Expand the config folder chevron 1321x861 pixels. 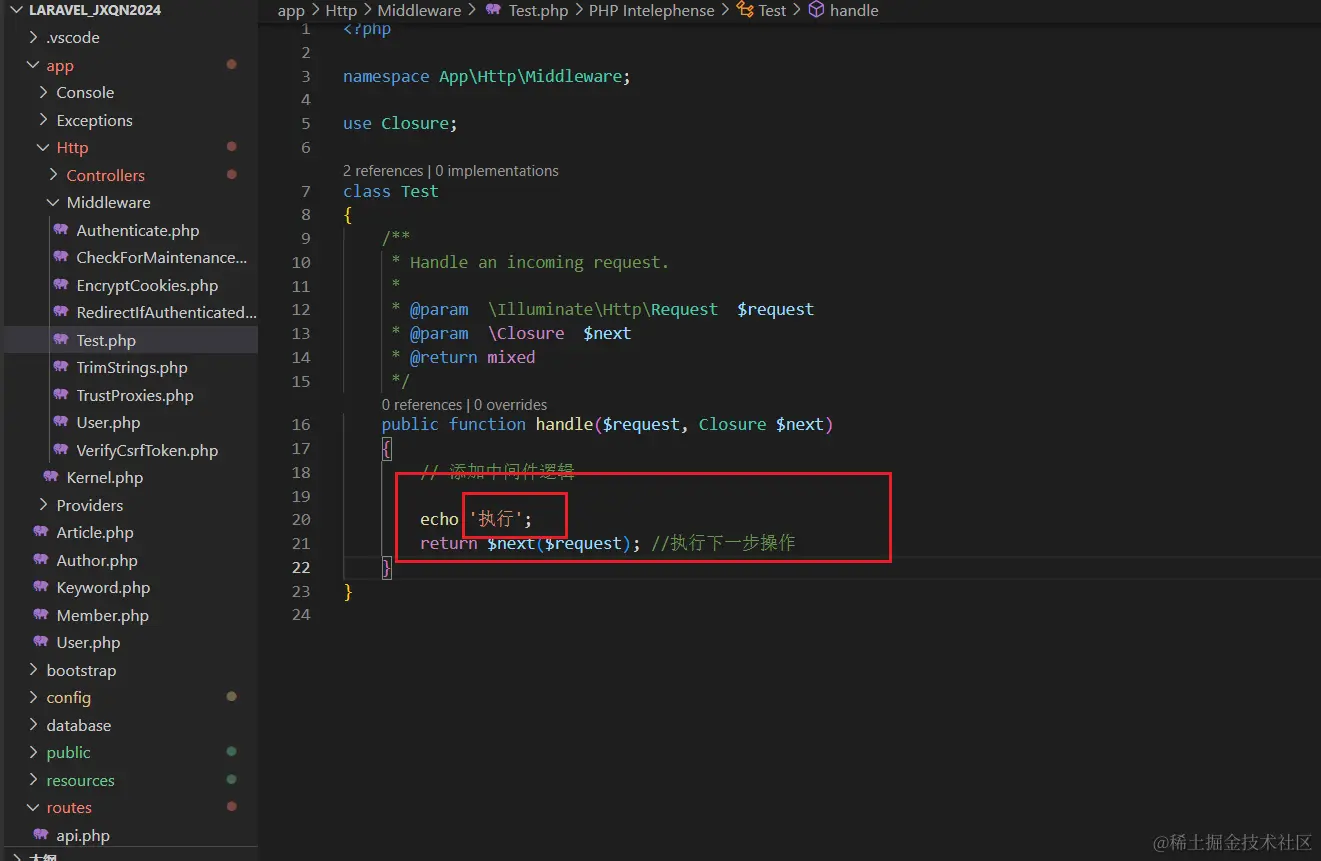coord(34,697)
